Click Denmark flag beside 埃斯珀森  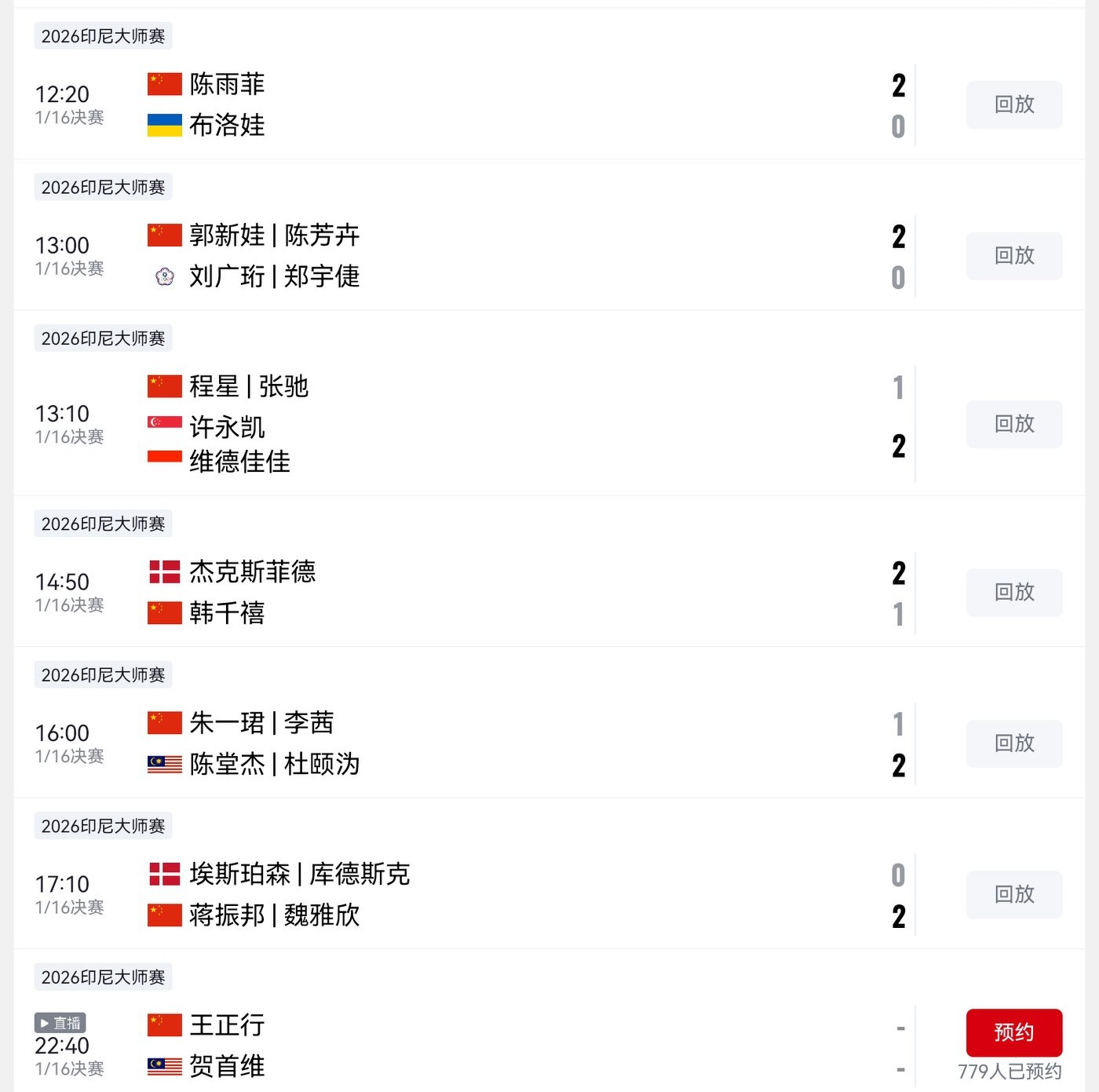click(x=164, y=874)
